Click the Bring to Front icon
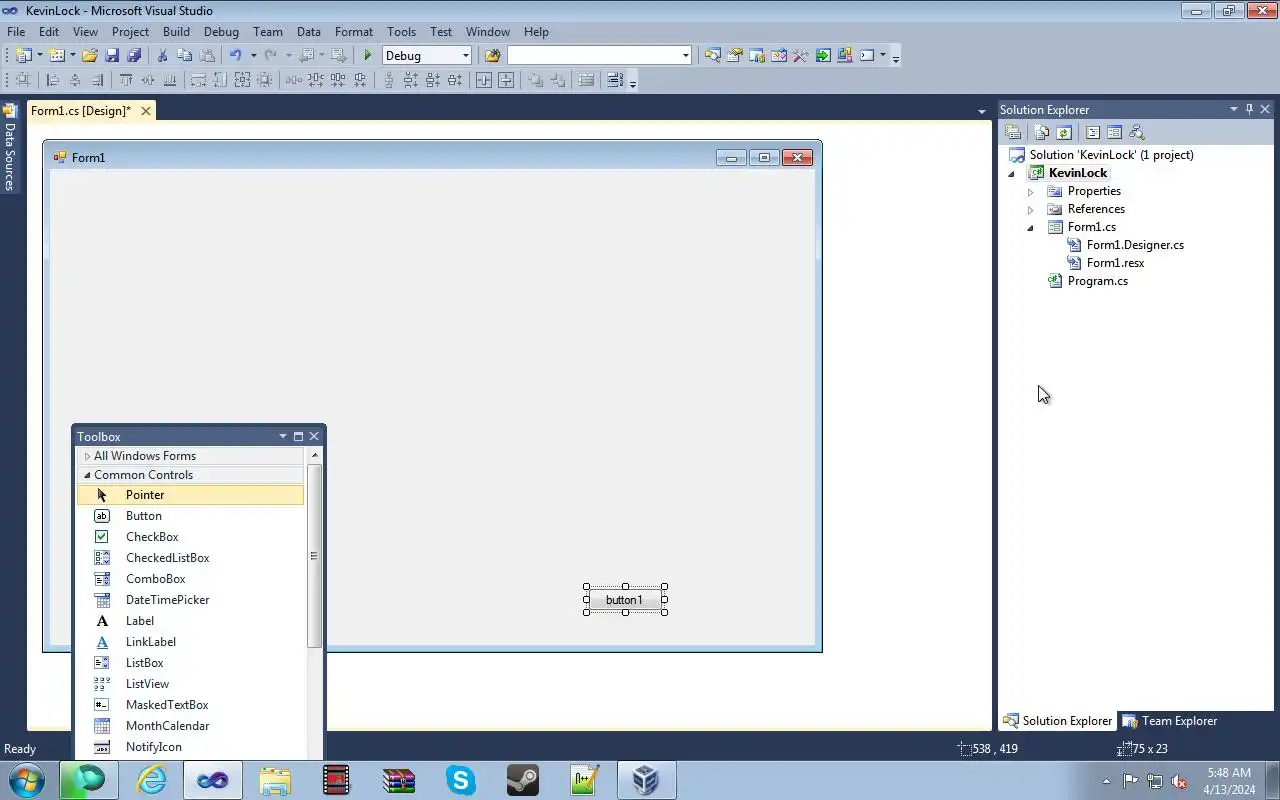The image size is (1280, 800). (x=536, y=80)
